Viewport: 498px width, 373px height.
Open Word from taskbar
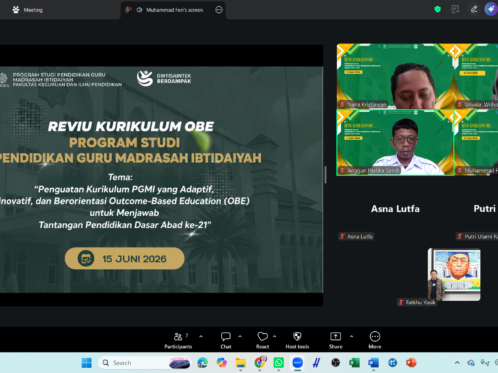pos(373,363)
